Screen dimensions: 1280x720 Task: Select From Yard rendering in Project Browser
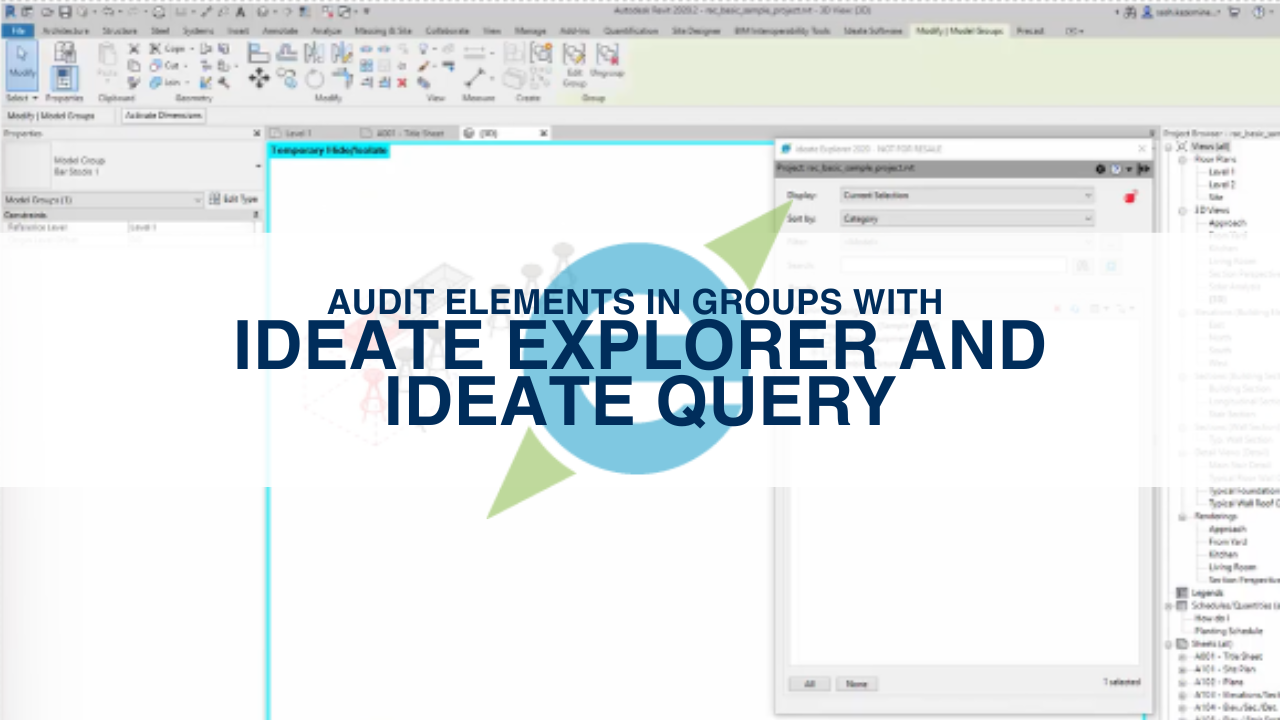(x=1227, y=542)
